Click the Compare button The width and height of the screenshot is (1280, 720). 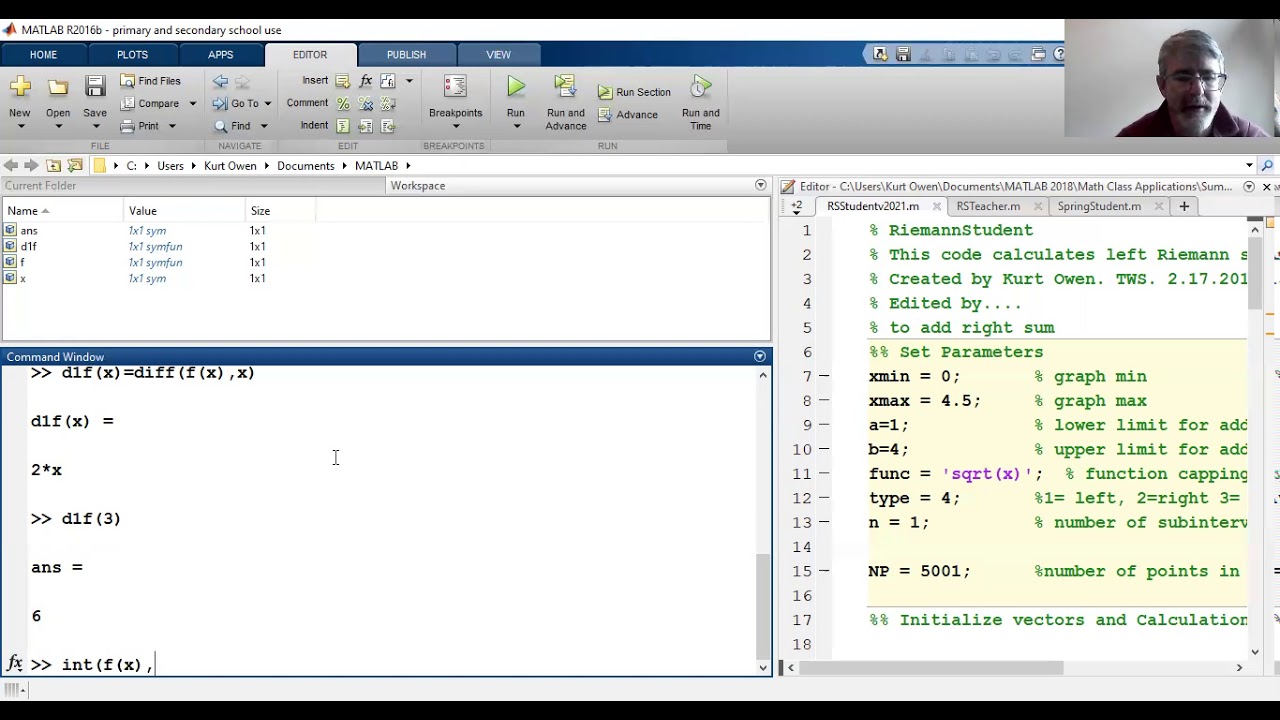click(150, 103)
